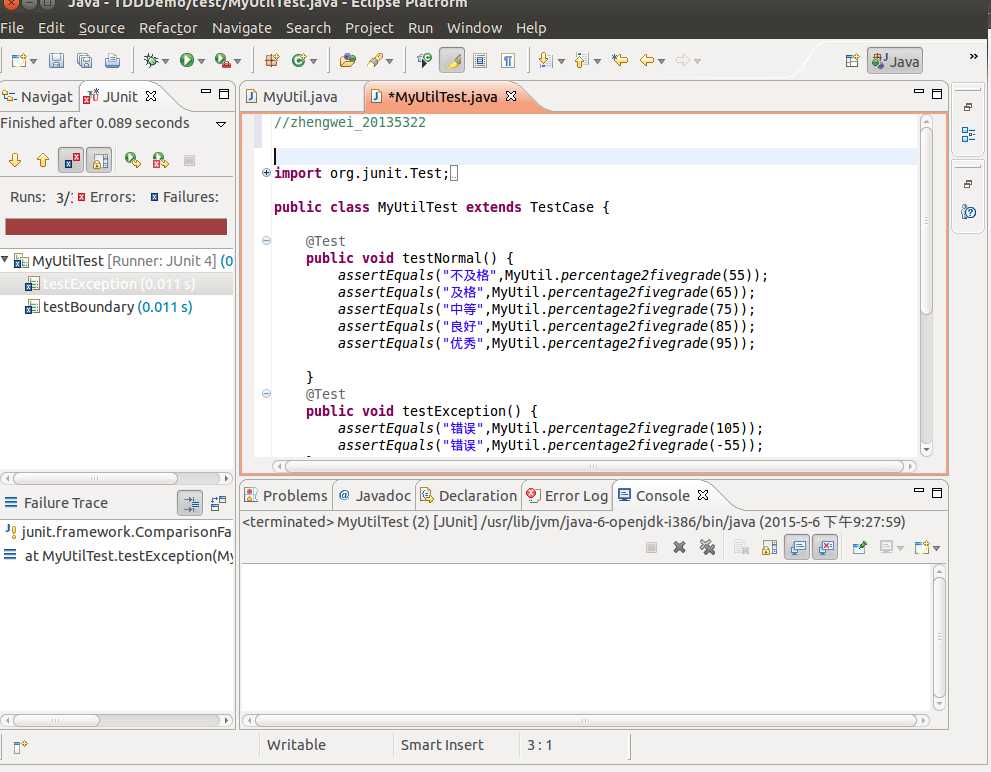Click the editor vertical scrollbar

pos(926,221)
